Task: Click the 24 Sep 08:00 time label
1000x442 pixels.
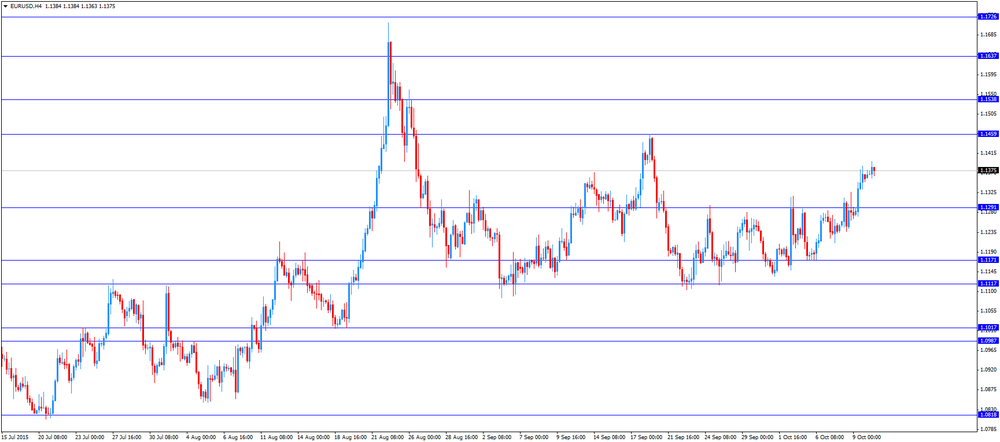Action: pyautogui.click(x=723, y=438)
